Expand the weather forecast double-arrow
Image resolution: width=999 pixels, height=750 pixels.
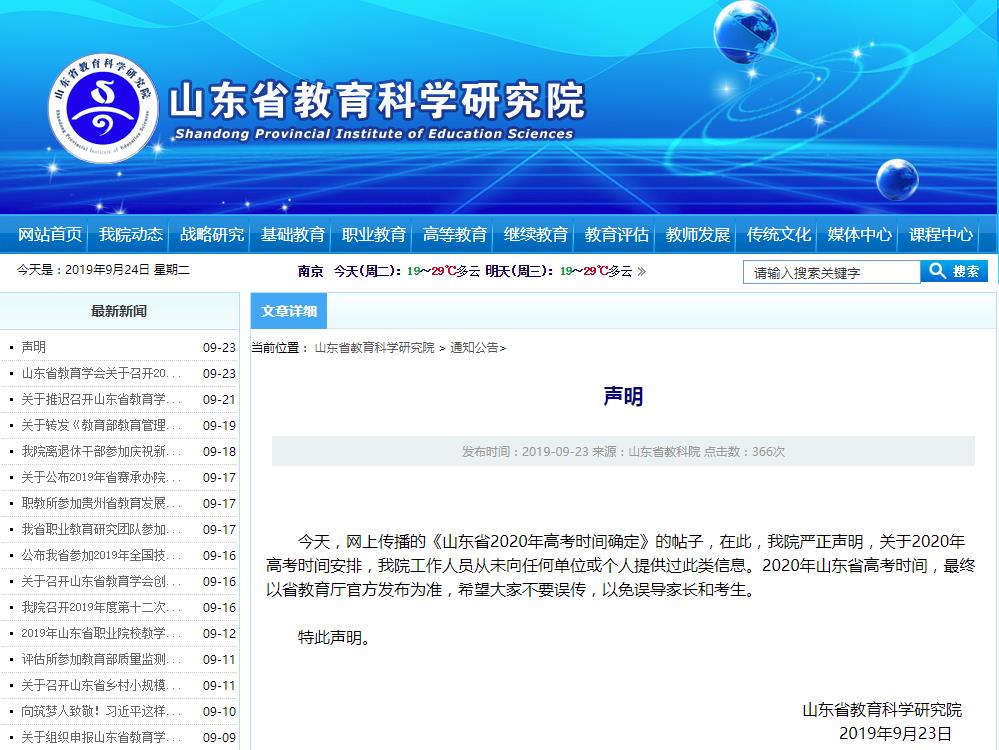(642, 271)
